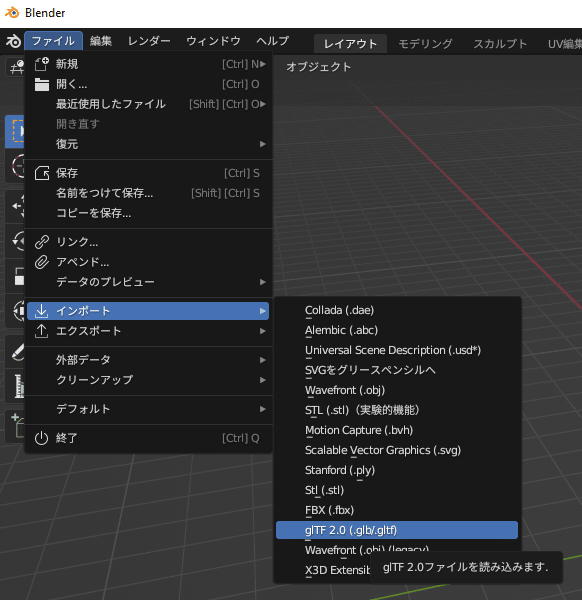Import an Alembic (.abc) file

[x=397, y=330]
